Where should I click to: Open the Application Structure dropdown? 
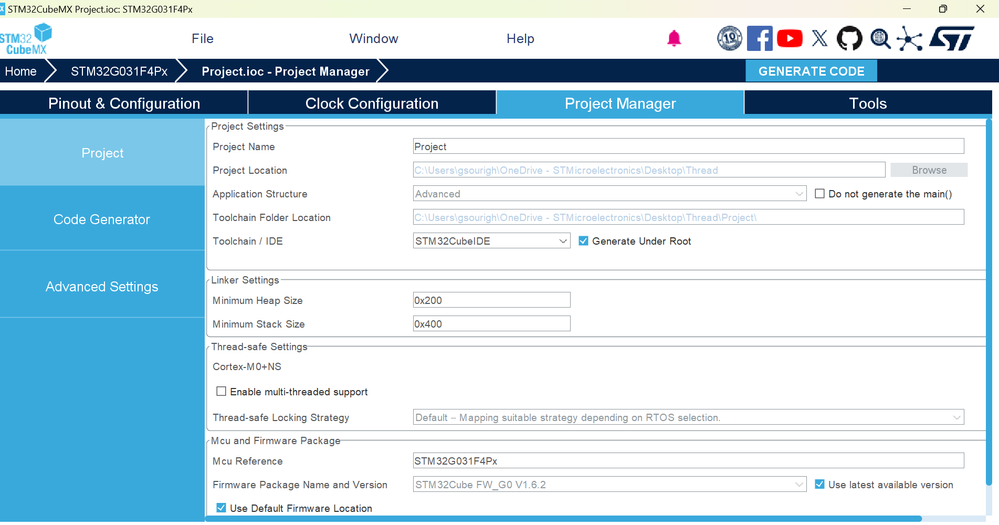coord(610,194)
